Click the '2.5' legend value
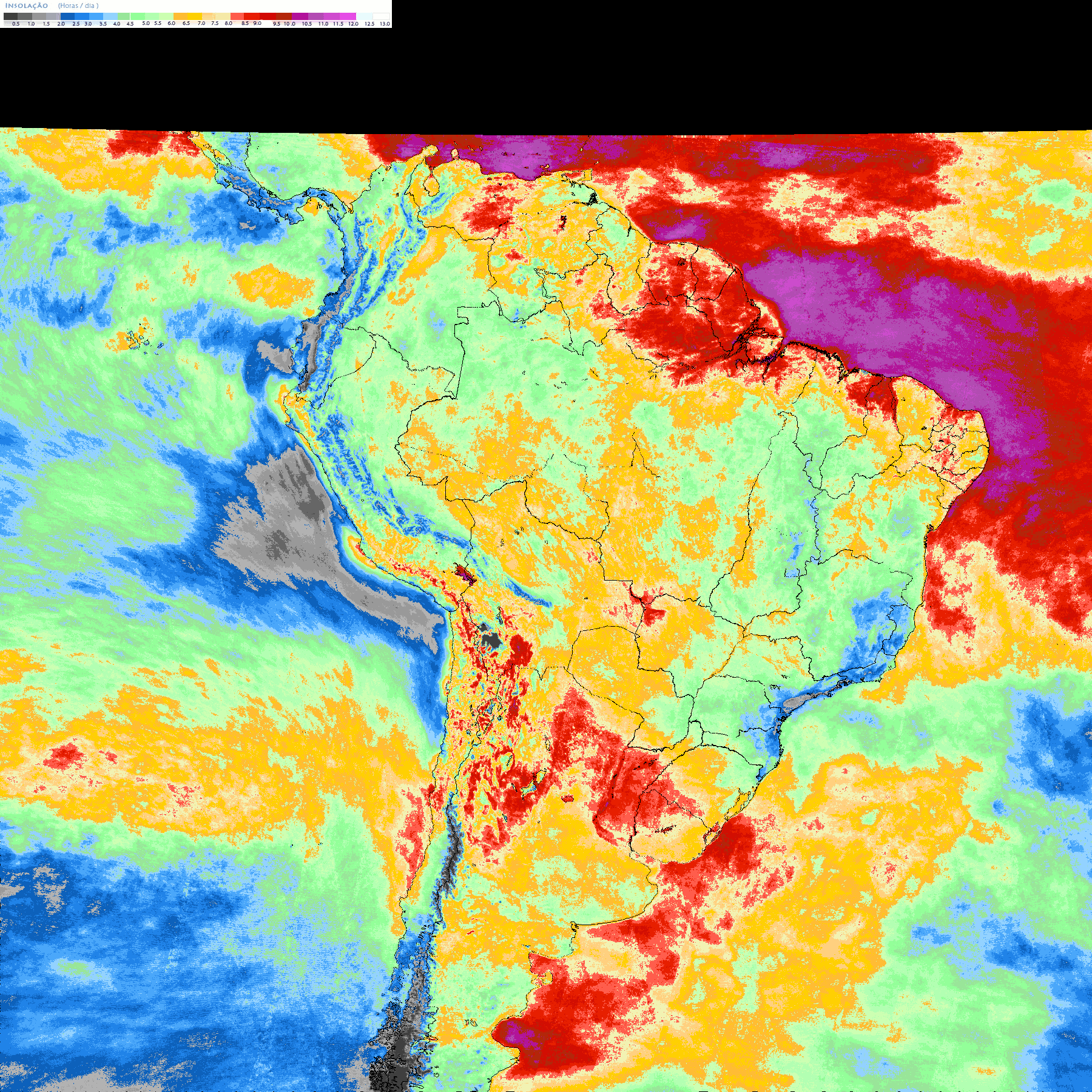Image resolution: width=1092 pixels, height=1092 pixels. tap(76, 24)
